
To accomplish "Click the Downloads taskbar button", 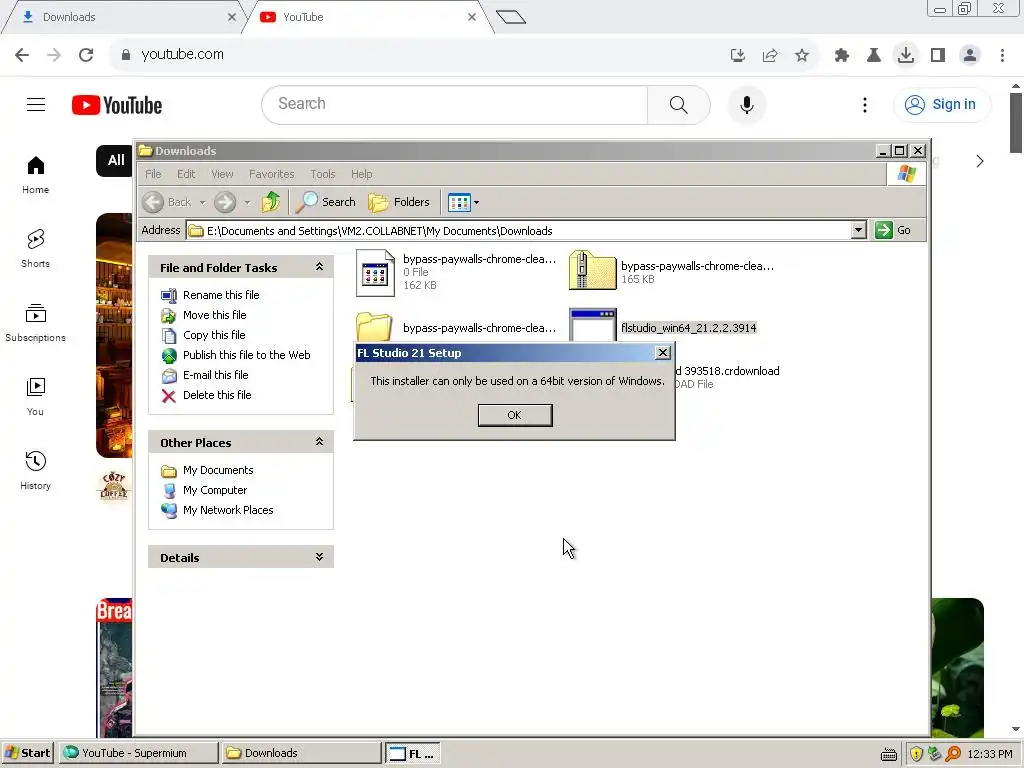I will click(300, 753).
